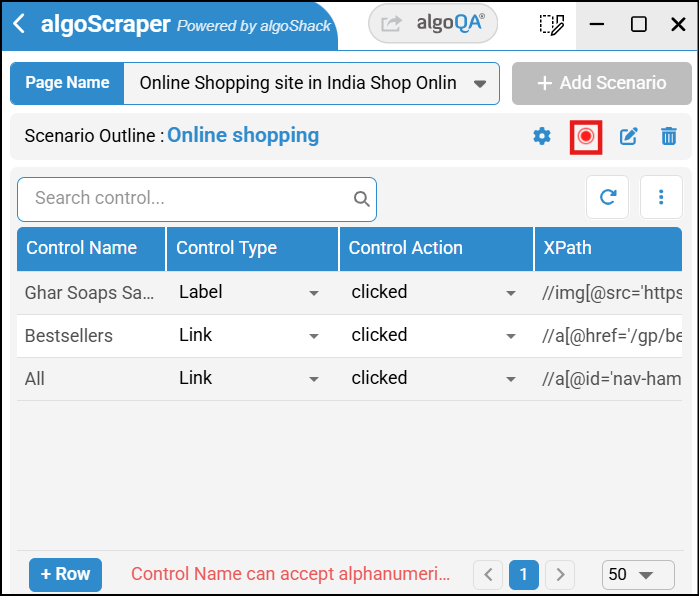Select page 1 in pagination
Image resolution: width=699 pixels, height=596 pixels.
click(x=524, y=574)
